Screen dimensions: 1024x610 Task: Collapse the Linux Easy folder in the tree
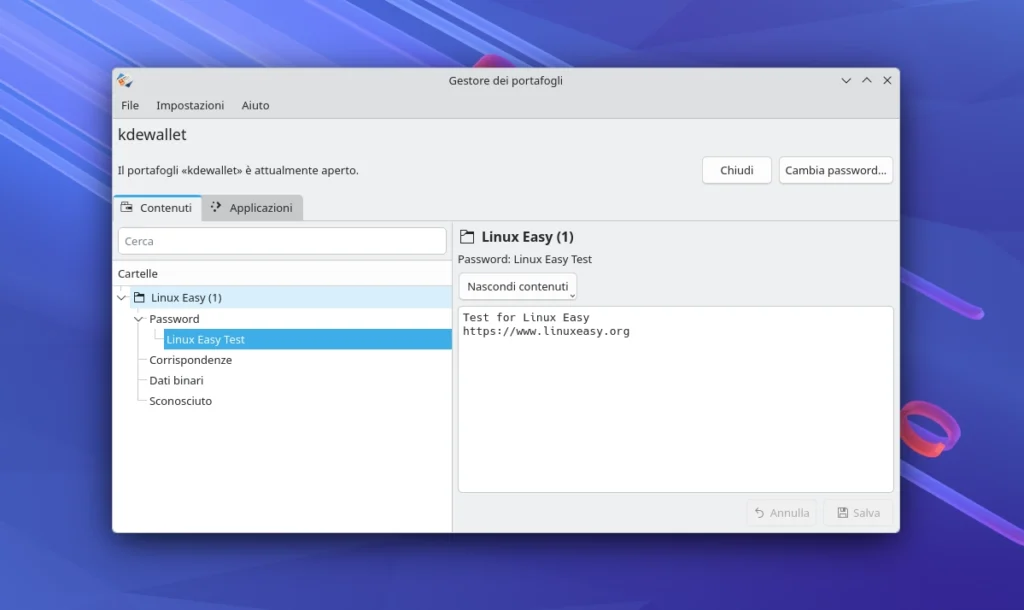(x=121, y=297)
